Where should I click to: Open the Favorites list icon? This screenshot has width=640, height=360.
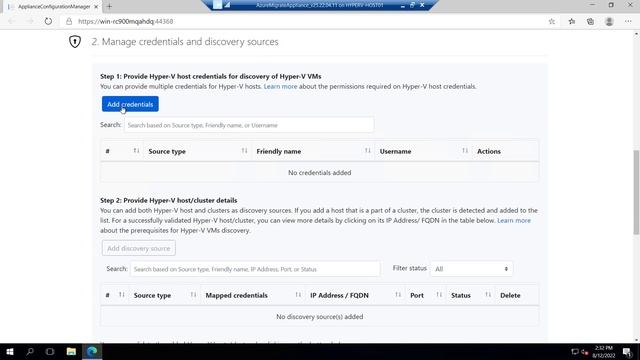(571, 21)
